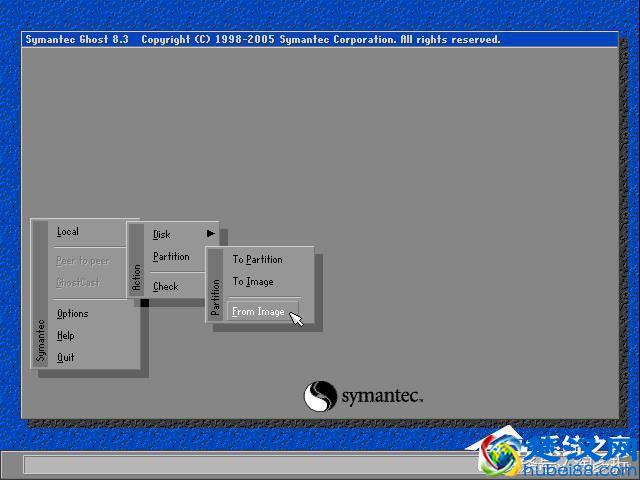Click Quit to exit Ghost

click(x=66, y=357)
